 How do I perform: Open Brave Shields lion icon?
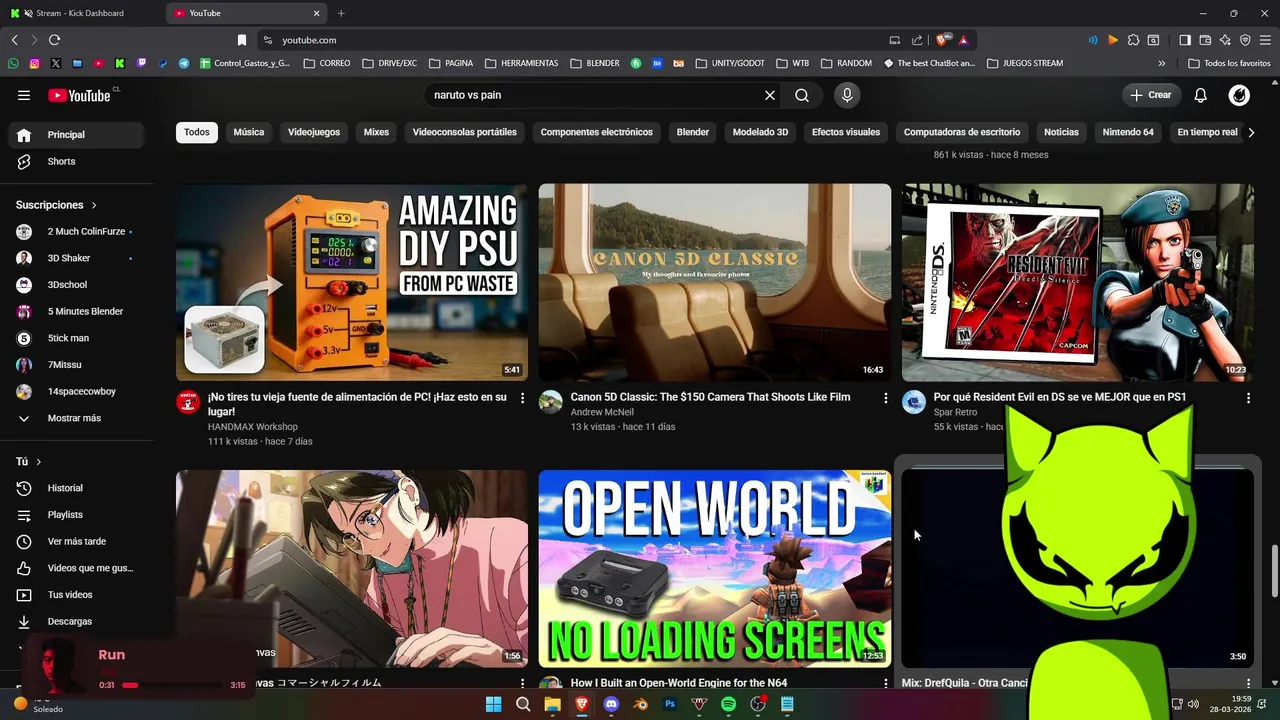pyautogui.click(x=942, y=40)
